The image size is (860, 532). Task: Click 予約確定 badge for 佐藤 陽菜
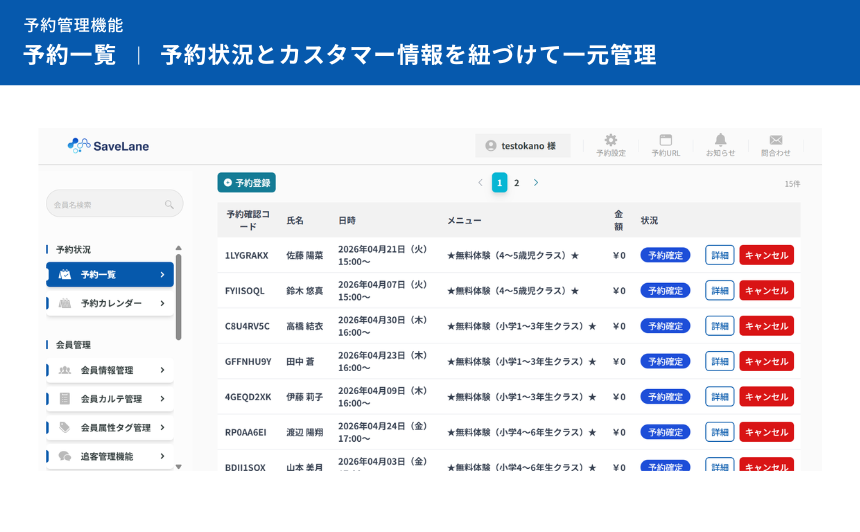665,255
